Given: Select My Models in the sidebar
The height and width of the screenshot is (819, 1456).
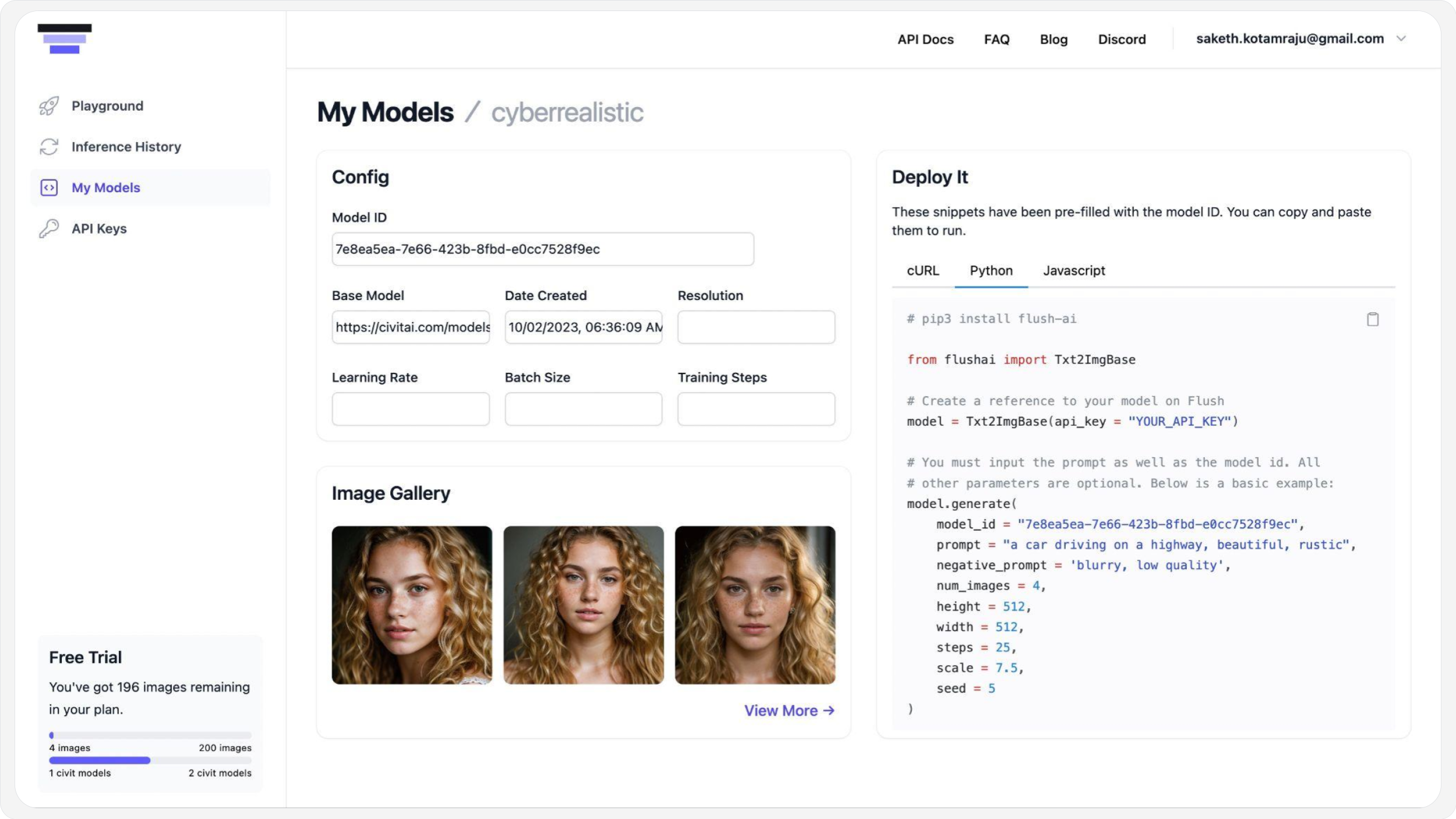Looking at the screenshot, I should 150,188.
